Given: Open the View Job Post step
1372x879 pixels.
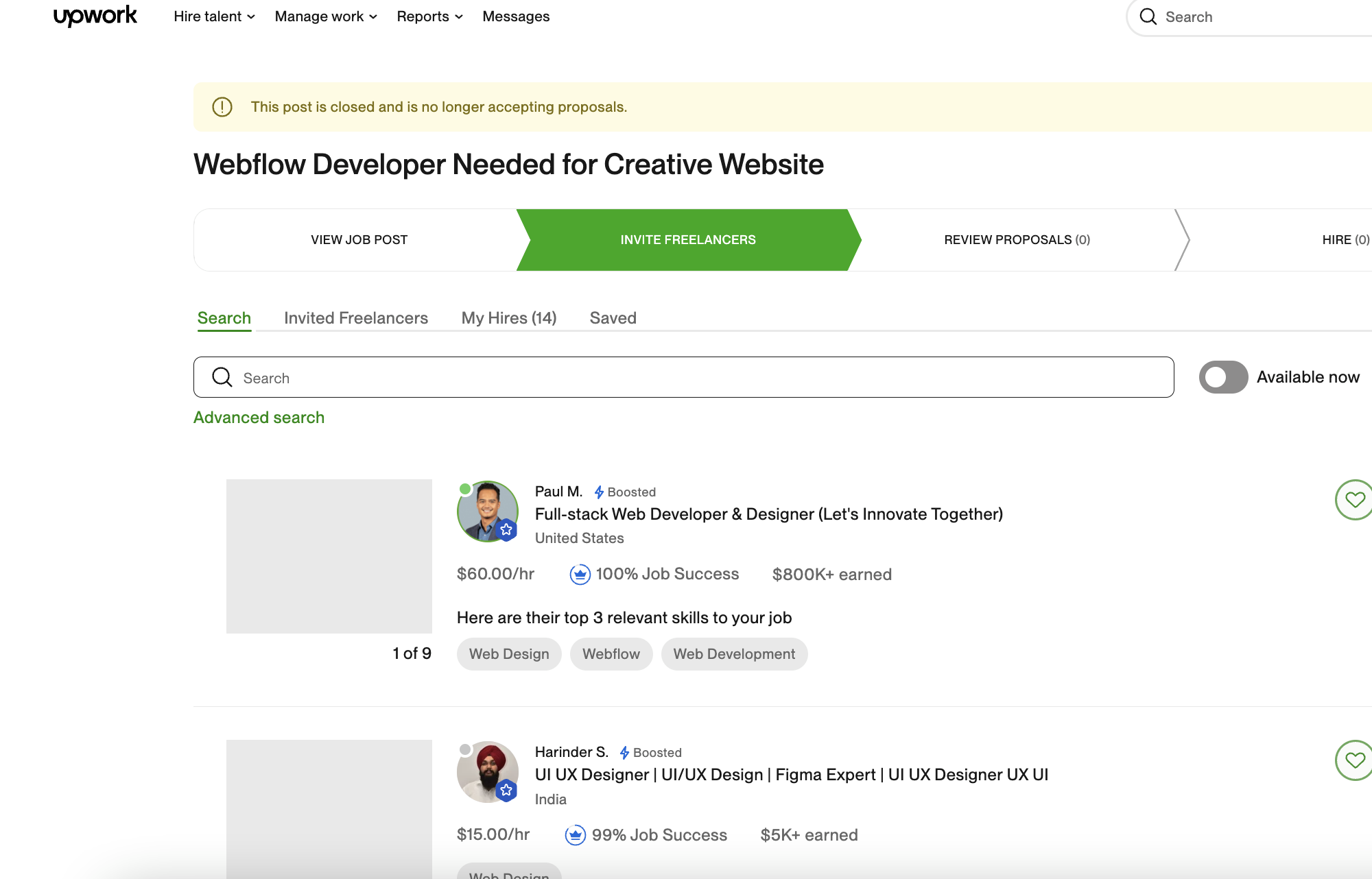Looking at the screenshot, I should point(359,240).
